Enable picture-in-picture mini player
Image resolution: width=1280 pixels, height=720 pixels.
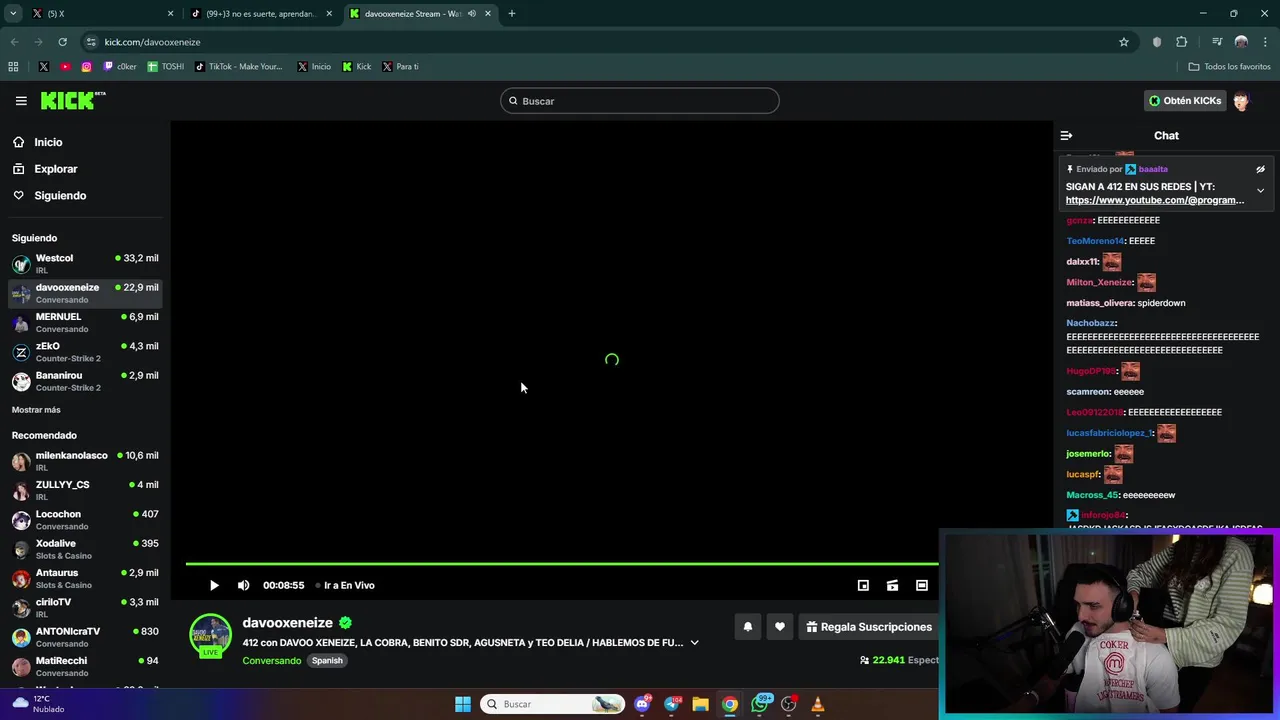(863, 585)
